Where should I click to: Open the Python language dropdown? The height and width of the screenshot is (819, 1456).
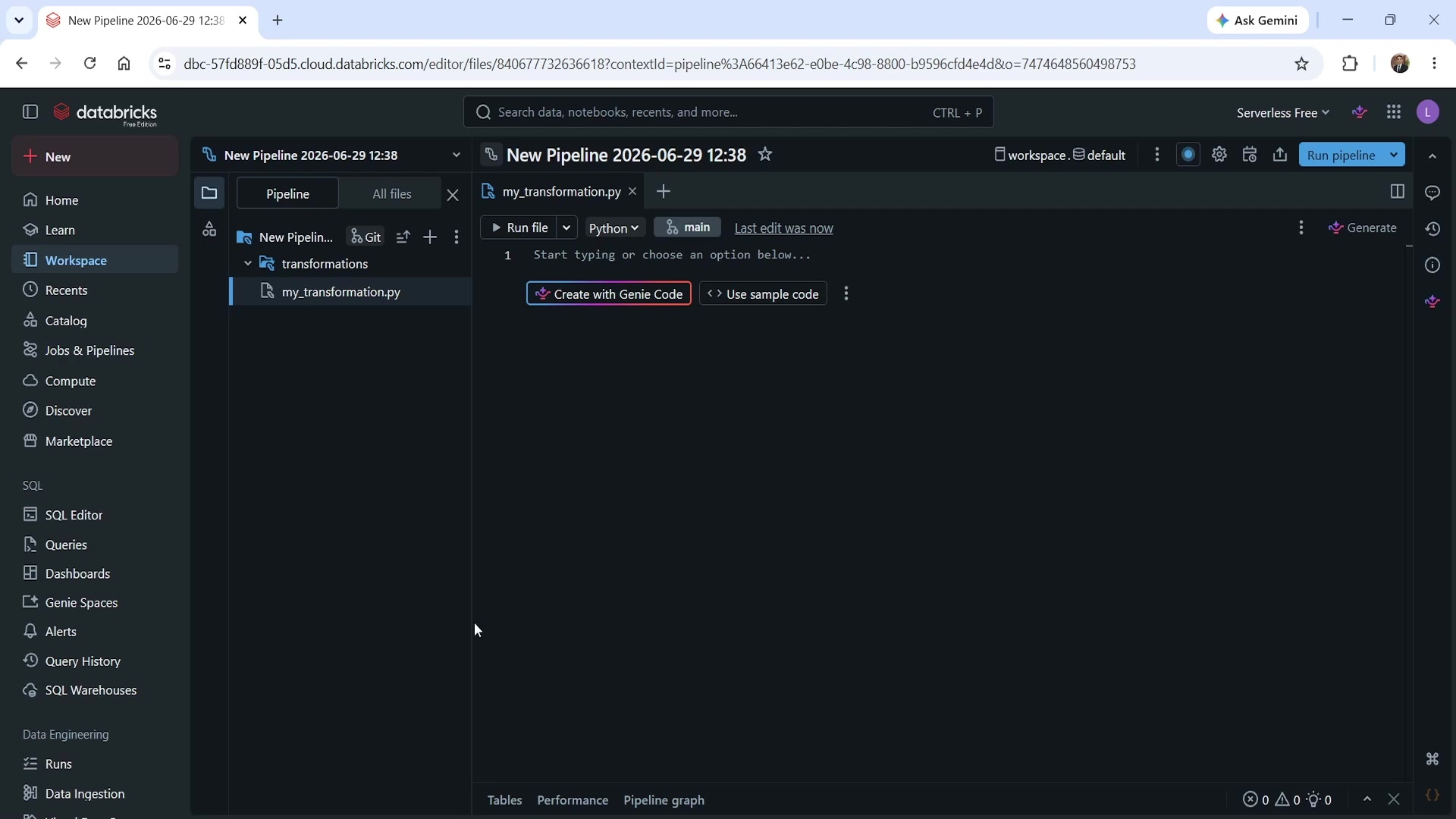tap(614, 228)
